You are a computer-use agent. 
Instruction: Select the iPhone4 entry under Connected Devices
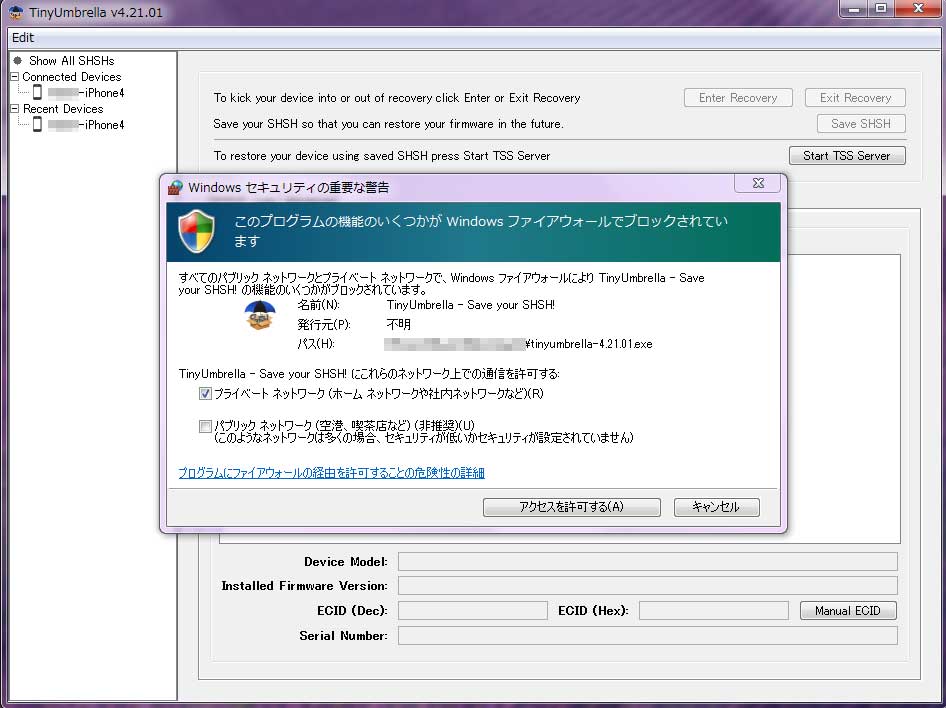click(86, 92)
